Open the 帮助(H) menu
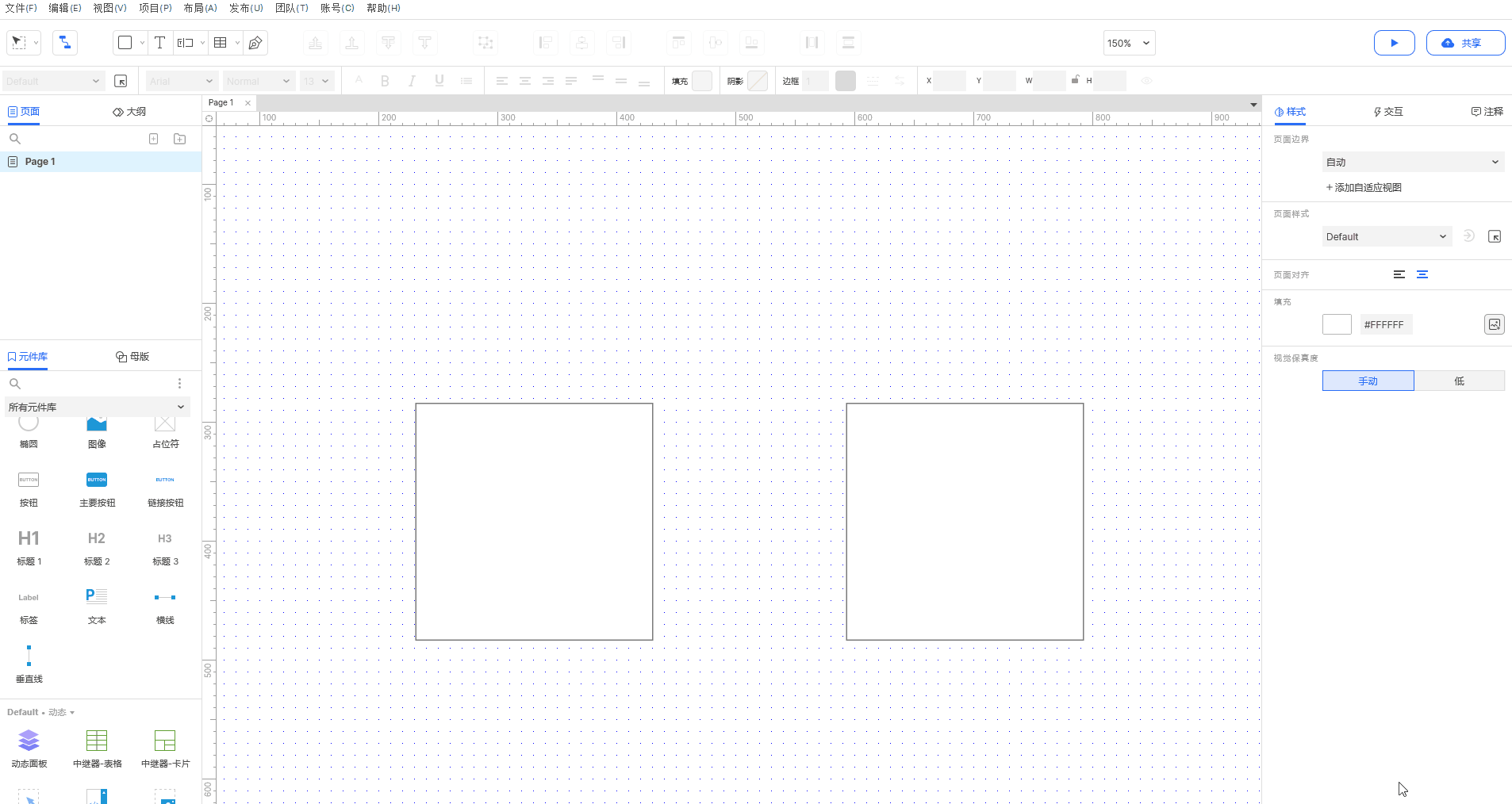Image resolution: width=1512 pixels, height=804 pixels. click(383, 8)
